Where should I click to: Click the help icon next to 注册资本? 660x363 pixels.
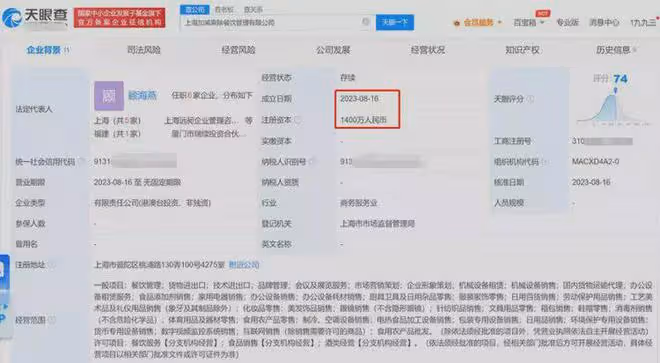point(298,120)
